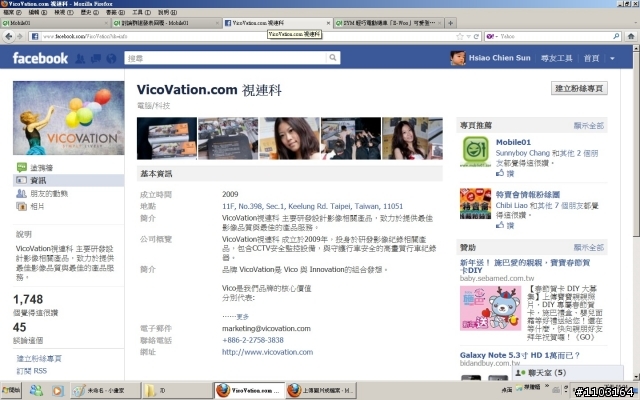Screen dimensions: 640x400
Task: Open the www.vicovation.com website link
Action: tap(267, 352)
